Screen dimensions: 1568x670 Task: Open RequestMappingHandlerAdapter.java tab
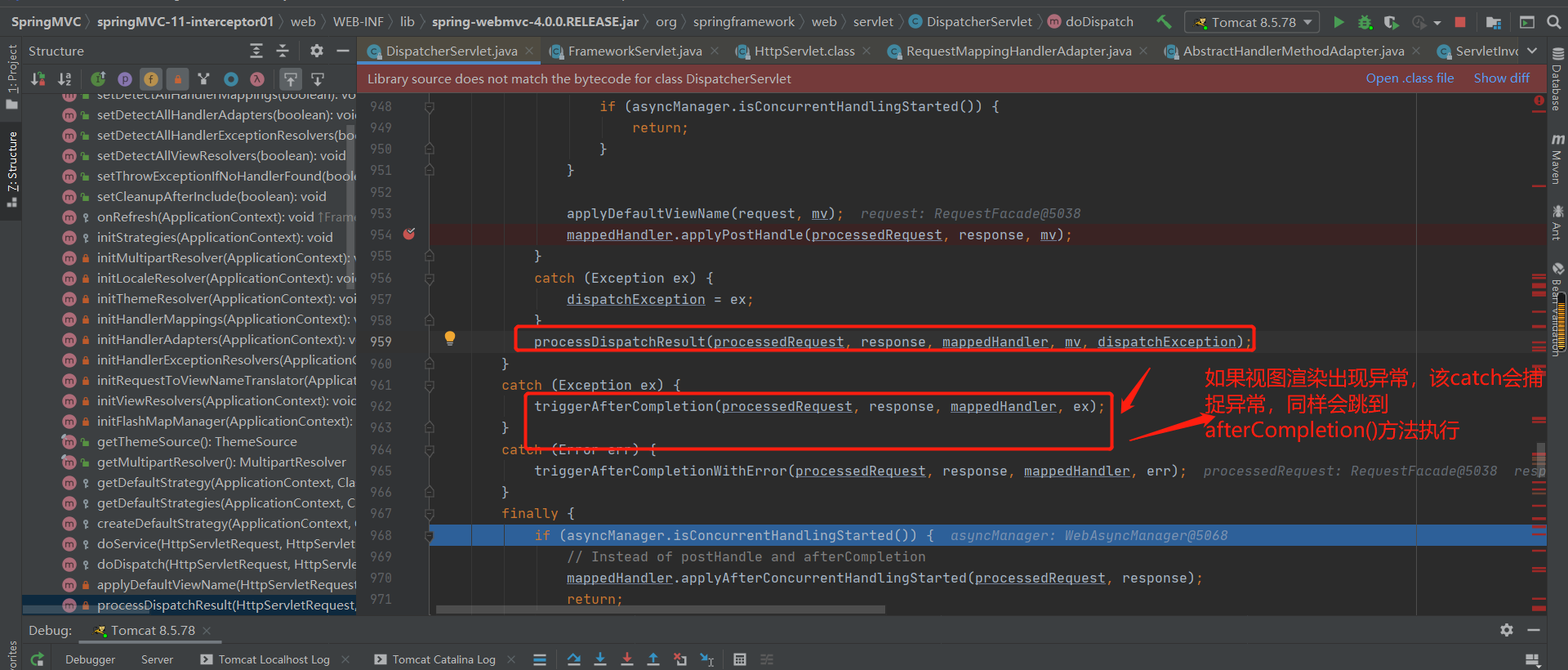tap(1018, 51)
